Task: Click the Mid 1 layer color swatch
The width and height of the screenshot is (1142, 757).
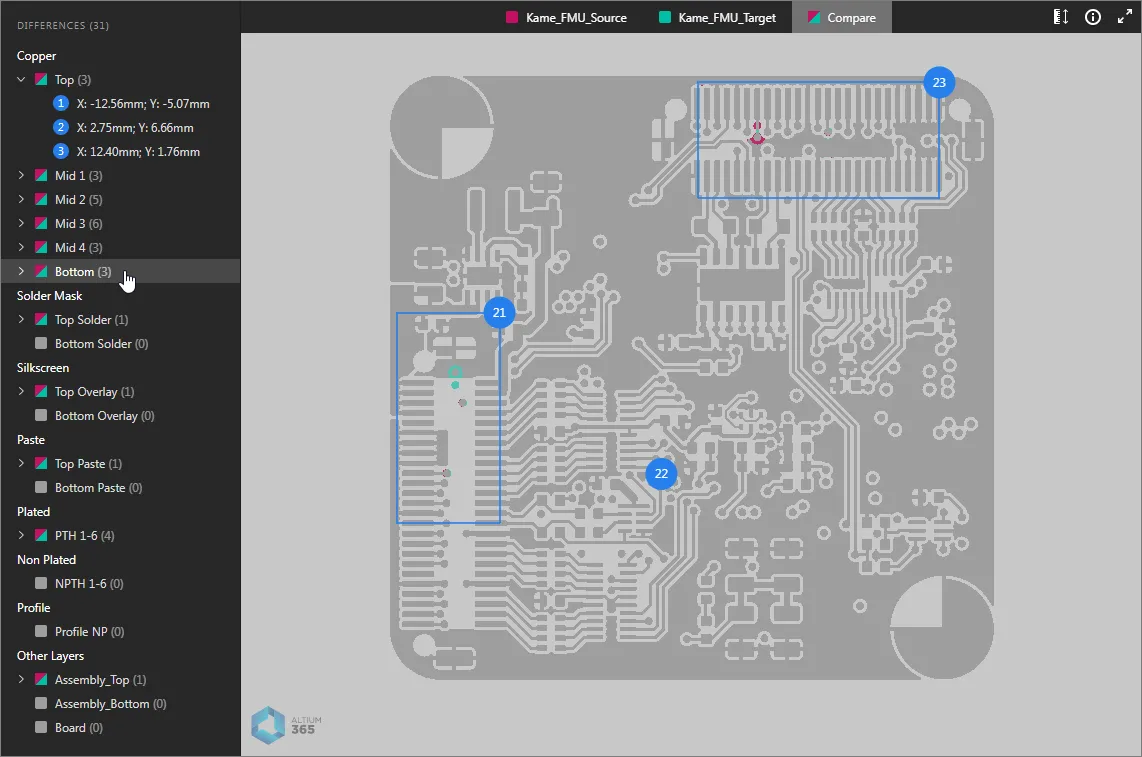Action: [41, 176]
